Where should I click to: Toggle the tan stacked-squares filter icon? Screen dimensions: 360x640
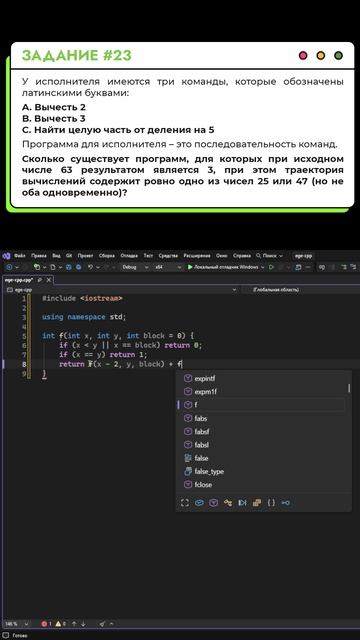coord(257,503)
